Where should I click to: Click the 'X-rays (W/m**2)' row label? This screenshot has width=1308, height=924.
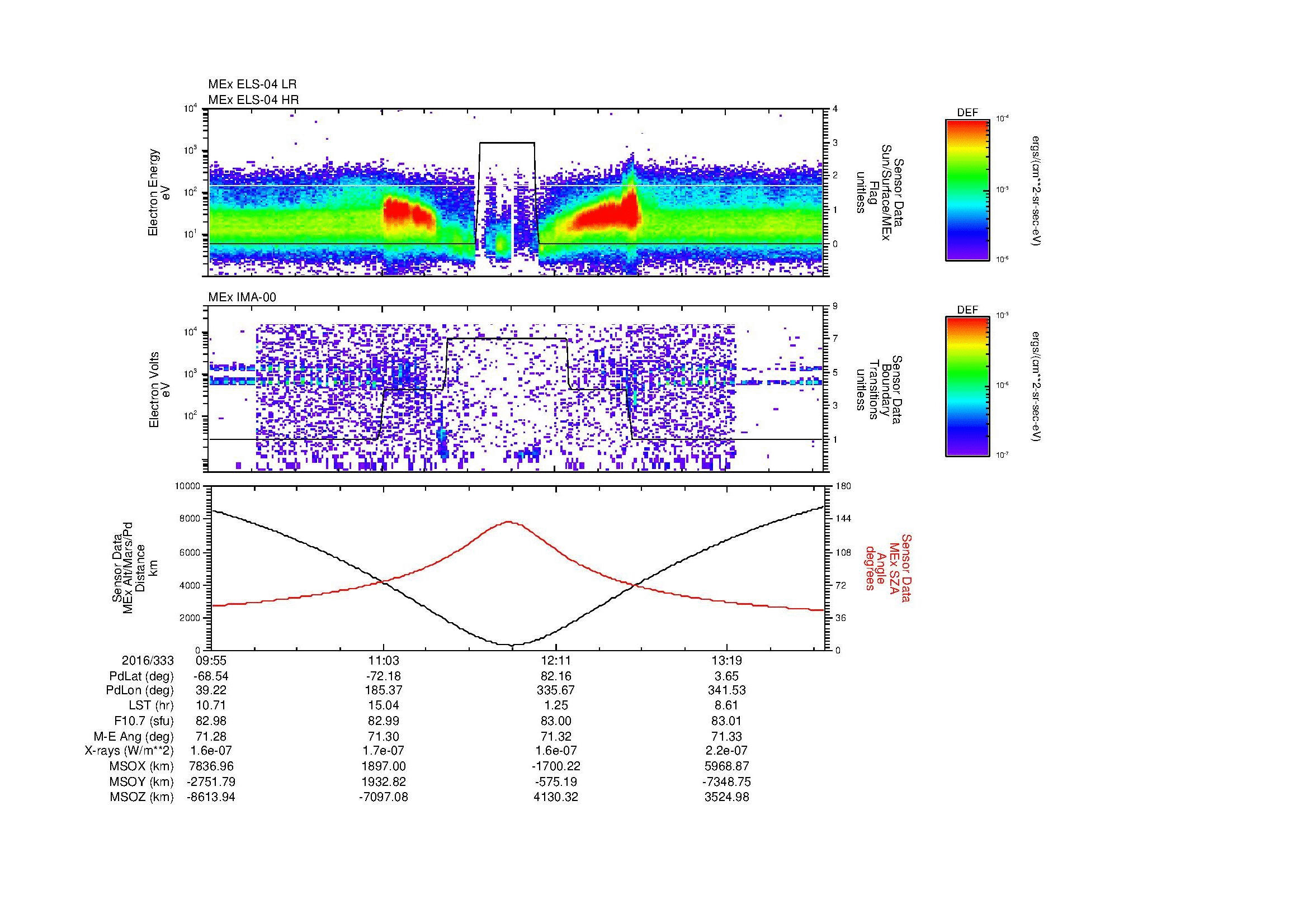[129, 751]
